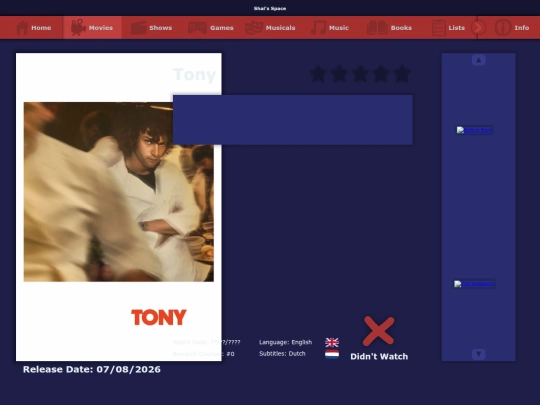The width and height of the screenshot is (540, 405).
Task: Click the Language: English label
Action: click(x=285, y=342)
